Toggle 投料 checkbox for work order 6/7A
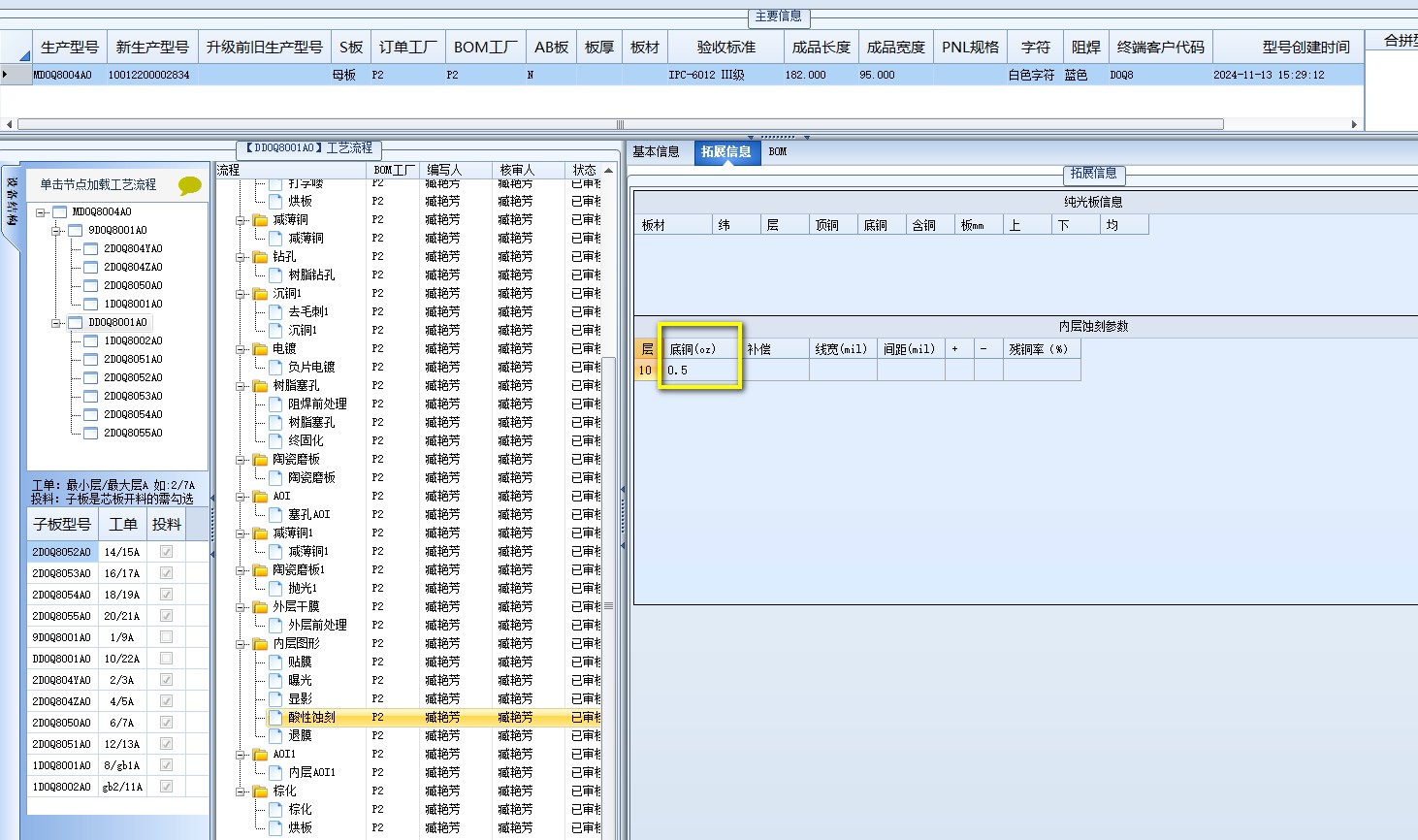Screen dimensions: 1418x840 [166, 723]
